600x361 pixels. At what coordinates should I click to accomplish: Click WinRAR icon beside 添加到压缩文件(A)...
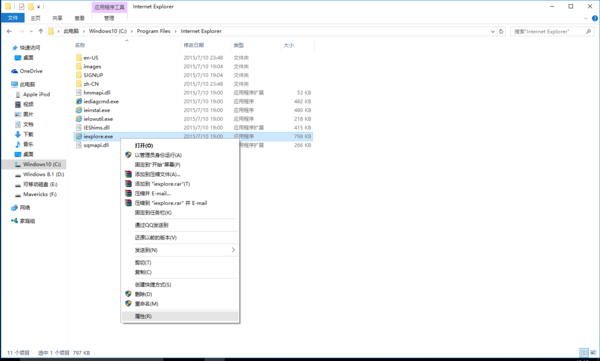[129, 174]
